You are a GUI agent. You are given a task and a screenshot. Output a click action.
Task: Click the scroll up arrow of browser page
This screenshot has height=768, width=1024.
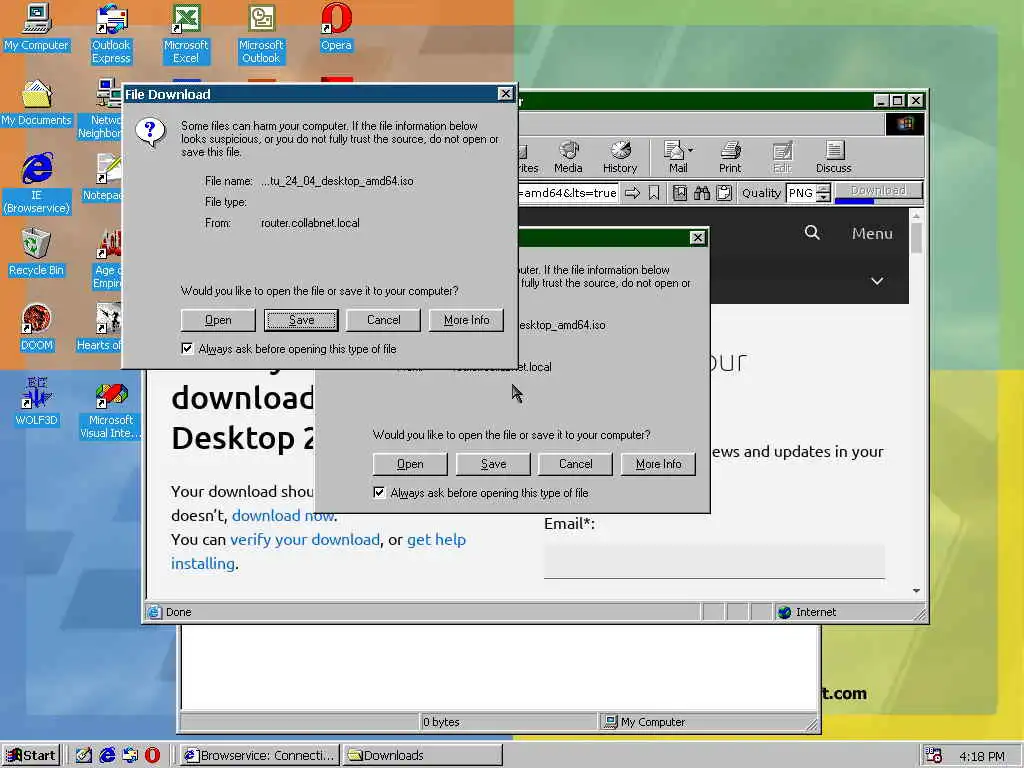tap(916, 215)
